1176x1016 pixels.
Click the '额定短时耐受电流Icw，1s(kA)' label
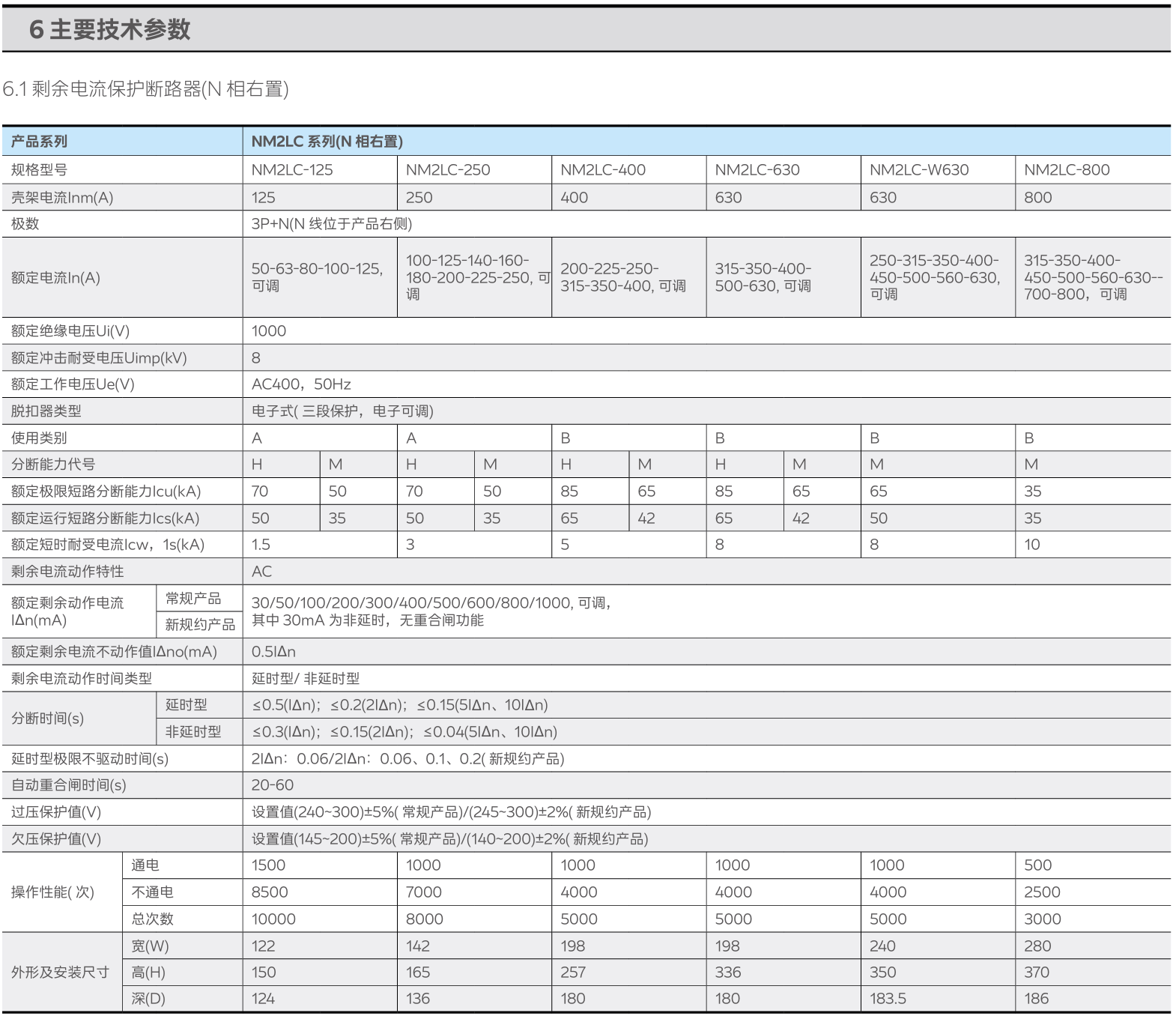click(108, 545)
